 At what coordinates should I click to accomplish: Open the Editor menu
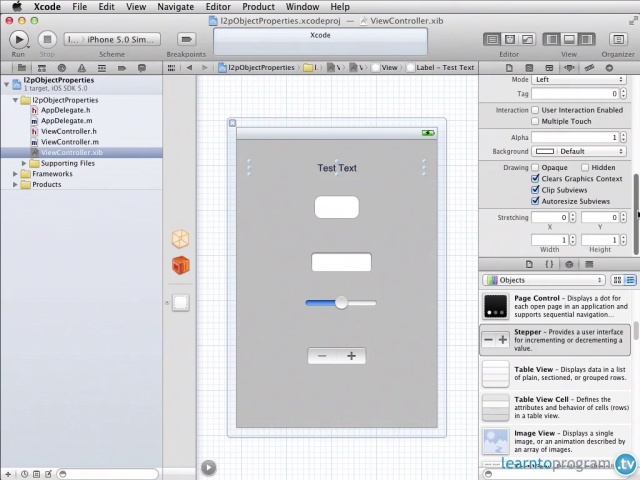218,7
